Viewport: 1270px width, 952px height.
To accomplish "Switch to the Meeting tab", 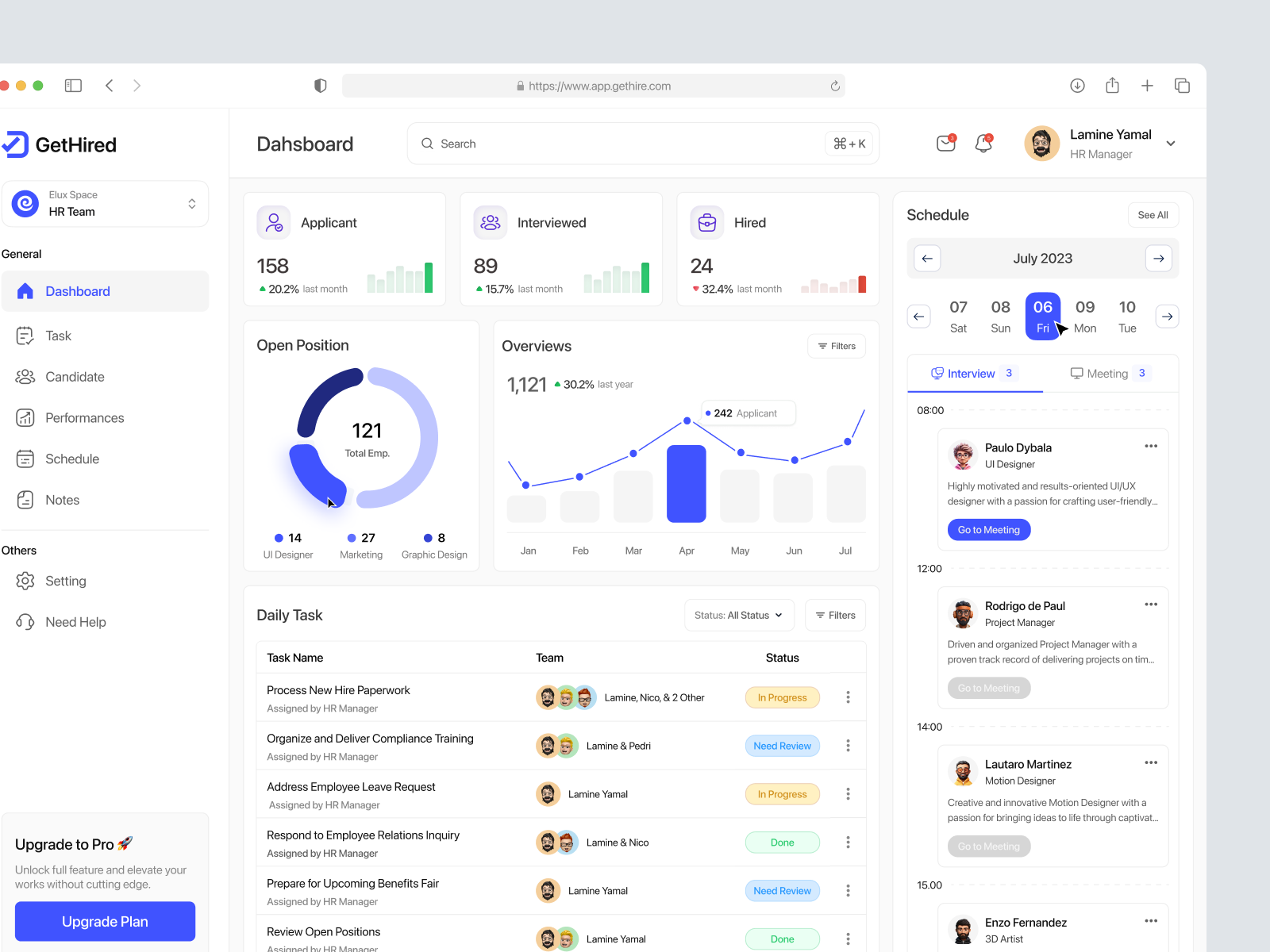I will [1108, 373].
